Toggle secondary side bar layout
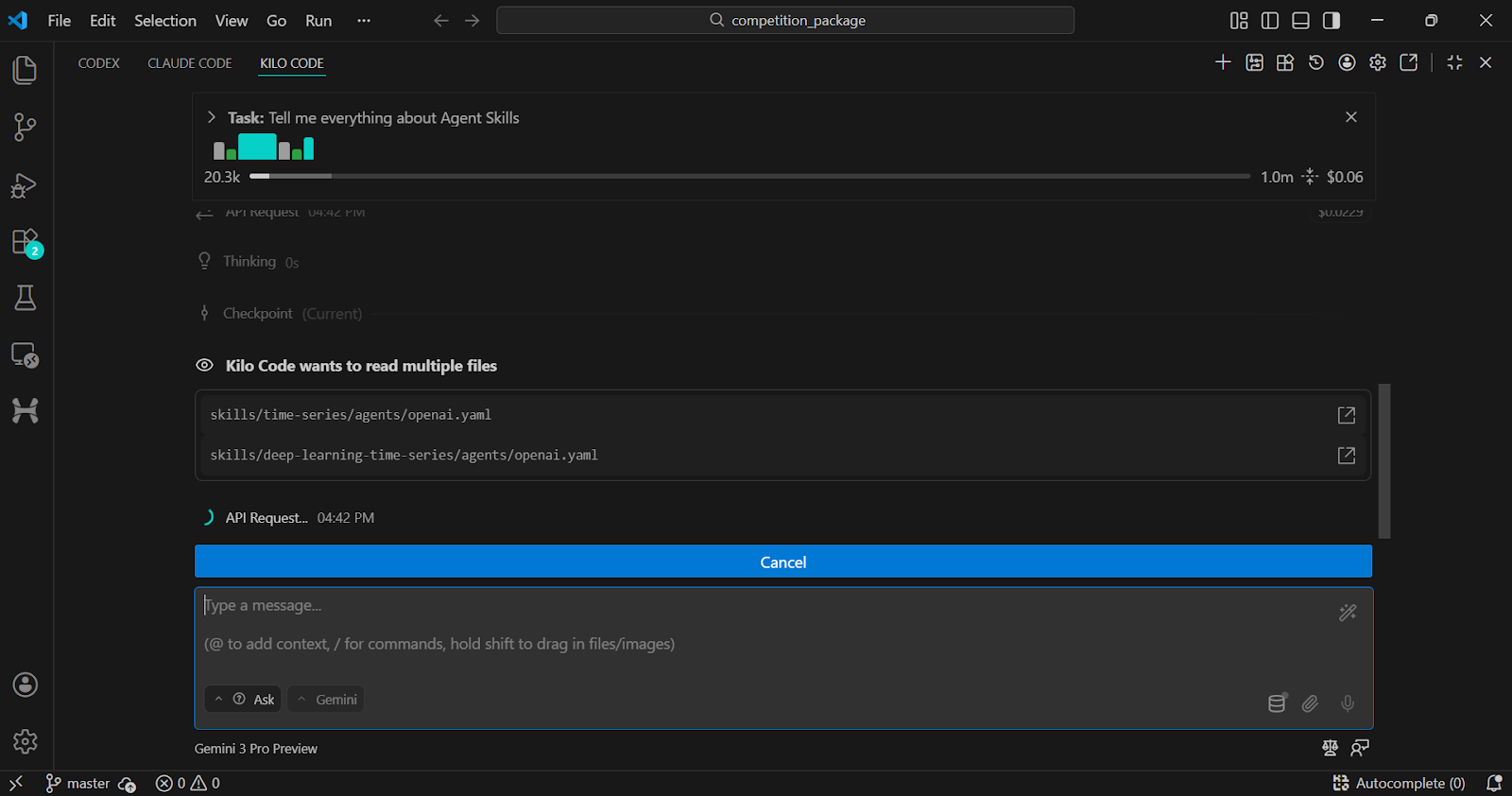Viewport: 1512px width, 796px height. 1332,21
